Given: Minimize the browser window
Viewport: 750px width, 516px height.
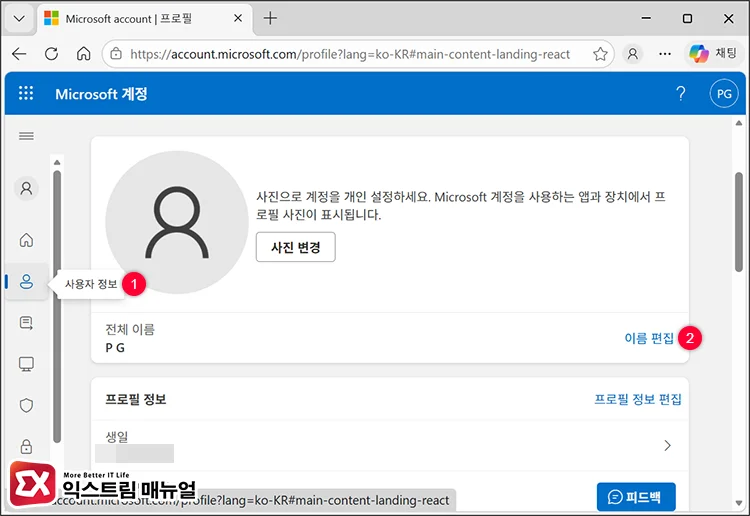Looking at the screenshot, I should click(646, 18).
